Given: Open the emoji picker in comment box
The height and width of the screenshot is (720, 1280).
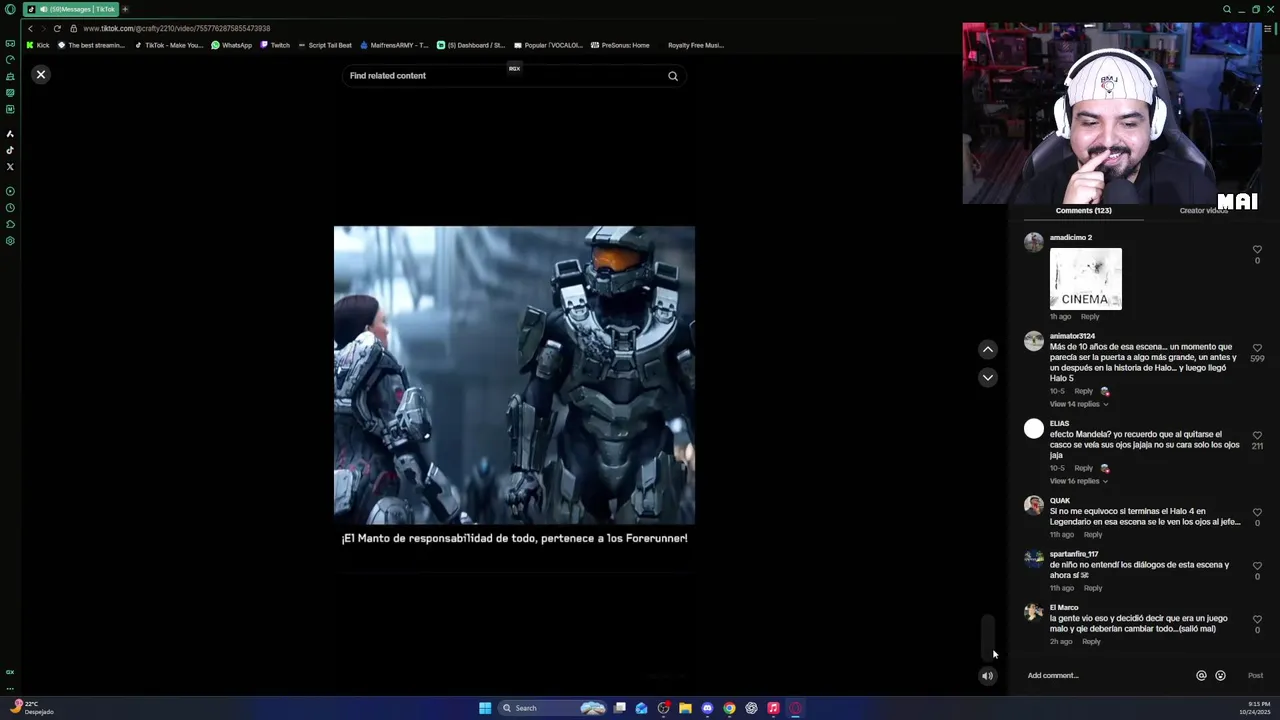Looking at the screenshot, I should pos(1220,676).
